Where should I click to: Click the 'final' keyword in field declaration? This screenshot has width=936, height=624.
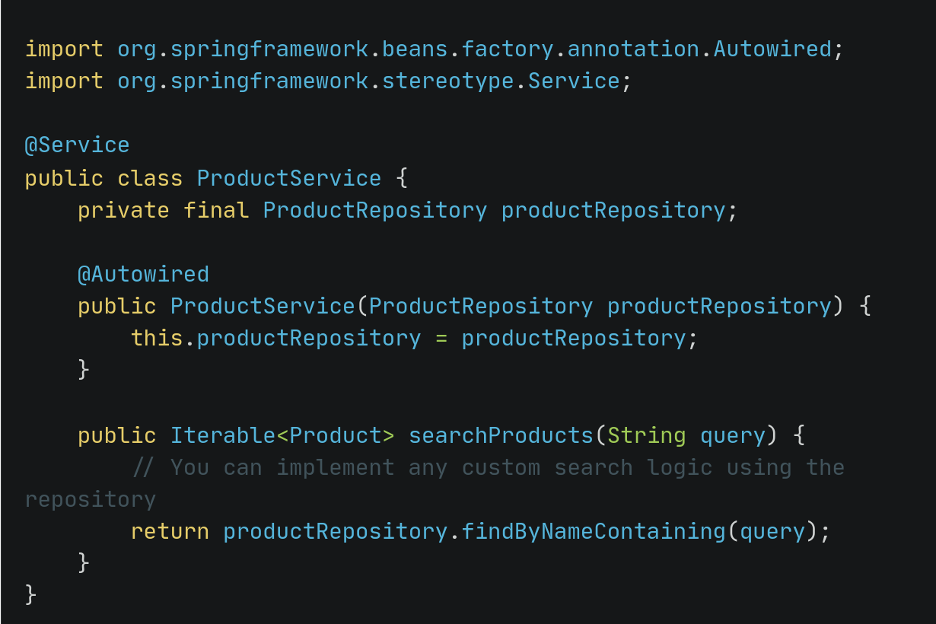[x=216, y=210]
